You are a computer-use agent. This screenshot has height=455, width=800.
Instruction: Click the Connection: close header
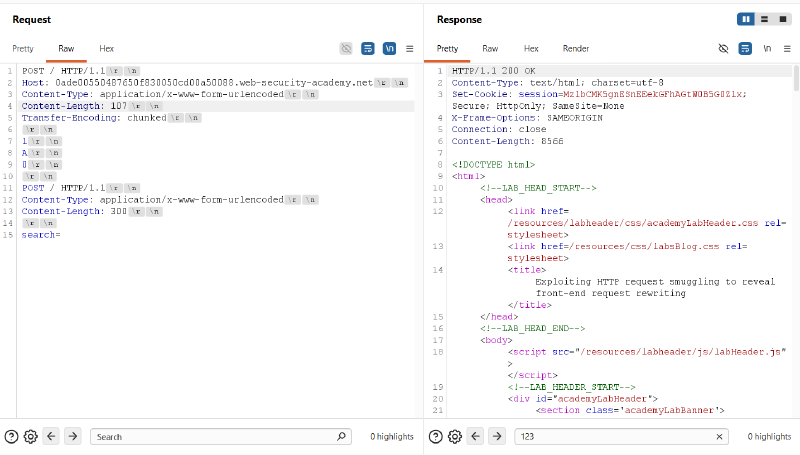[x=498, y=130]
